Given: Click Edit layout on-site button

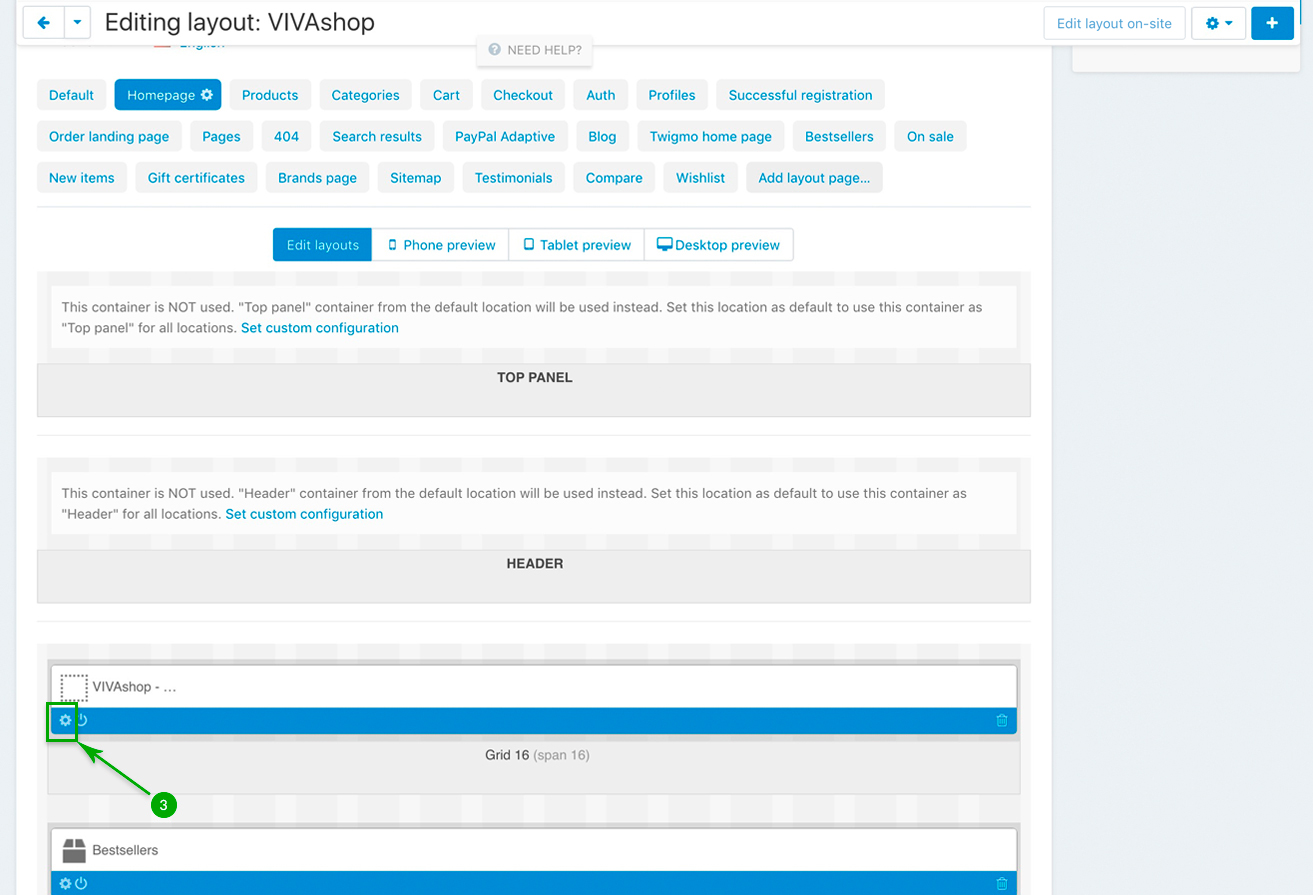Looking at the screenshot, I should pos(1113,23).
